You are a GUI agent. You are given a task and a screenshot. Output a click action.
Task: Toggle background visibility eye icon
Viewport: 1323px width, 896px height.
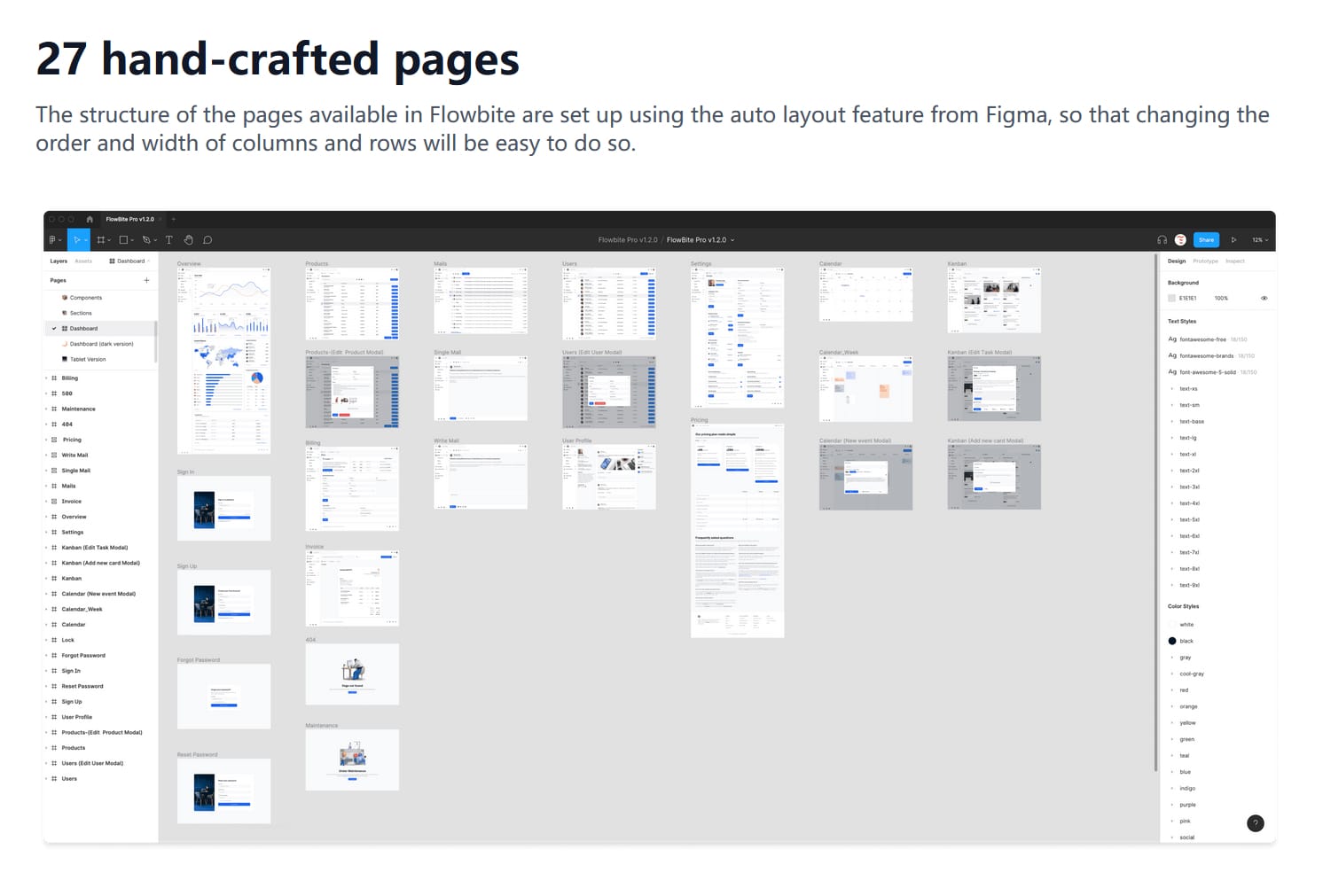1264,299
